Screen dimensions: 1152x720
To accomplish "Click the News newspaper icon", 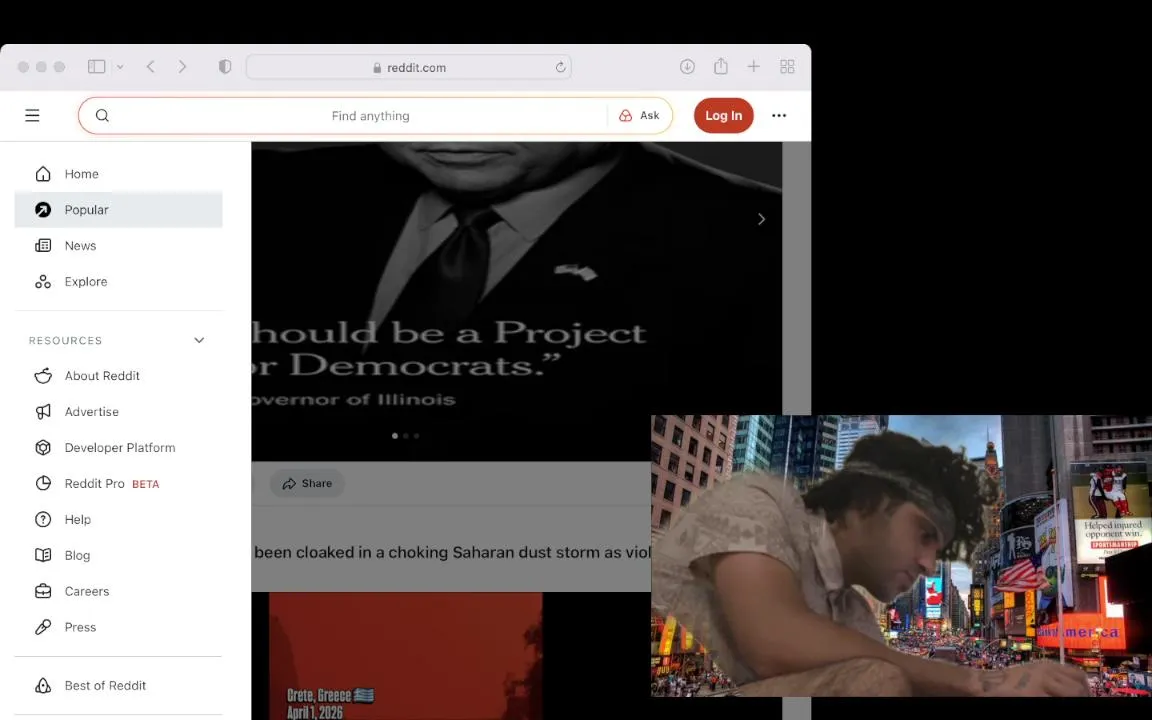I will 43,246.
